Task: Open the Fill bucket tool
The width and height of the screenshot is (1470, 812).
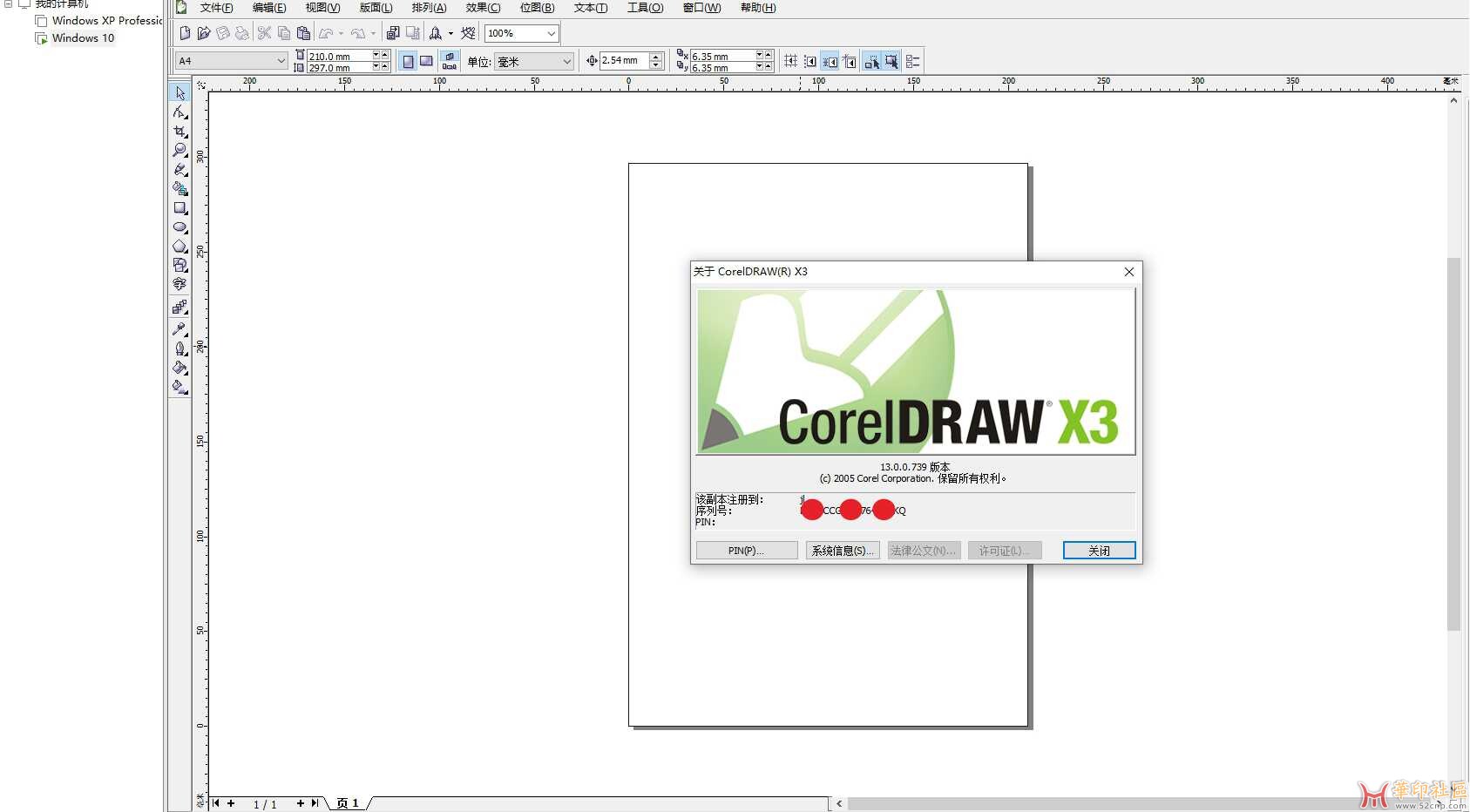Action: pos(180,367)
